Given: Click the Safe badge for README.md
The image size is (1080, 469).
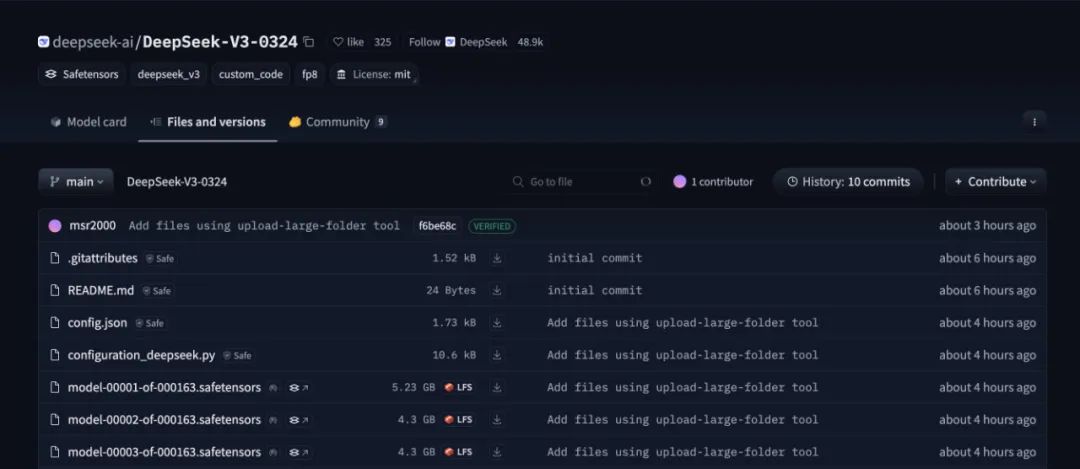Looking at the screenshot, I should pyautogui.click(x=156, y=291).
